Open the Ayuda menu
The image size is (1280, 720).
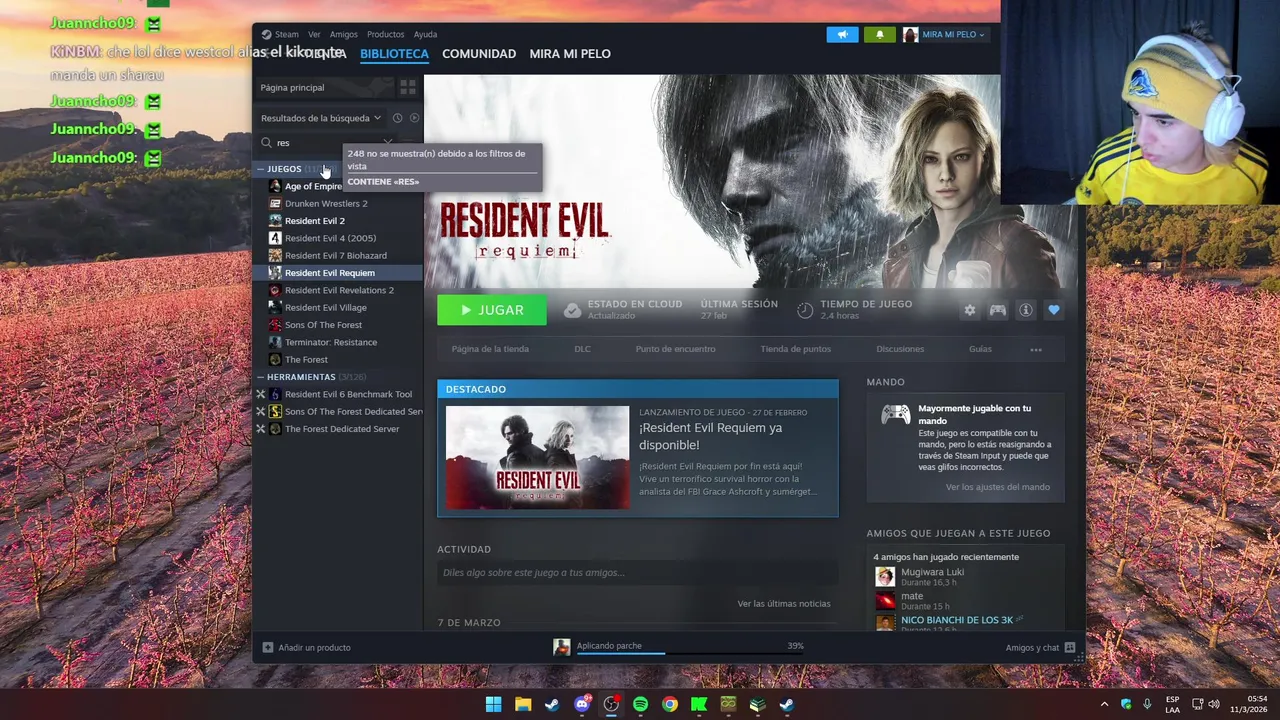point(425,34)
